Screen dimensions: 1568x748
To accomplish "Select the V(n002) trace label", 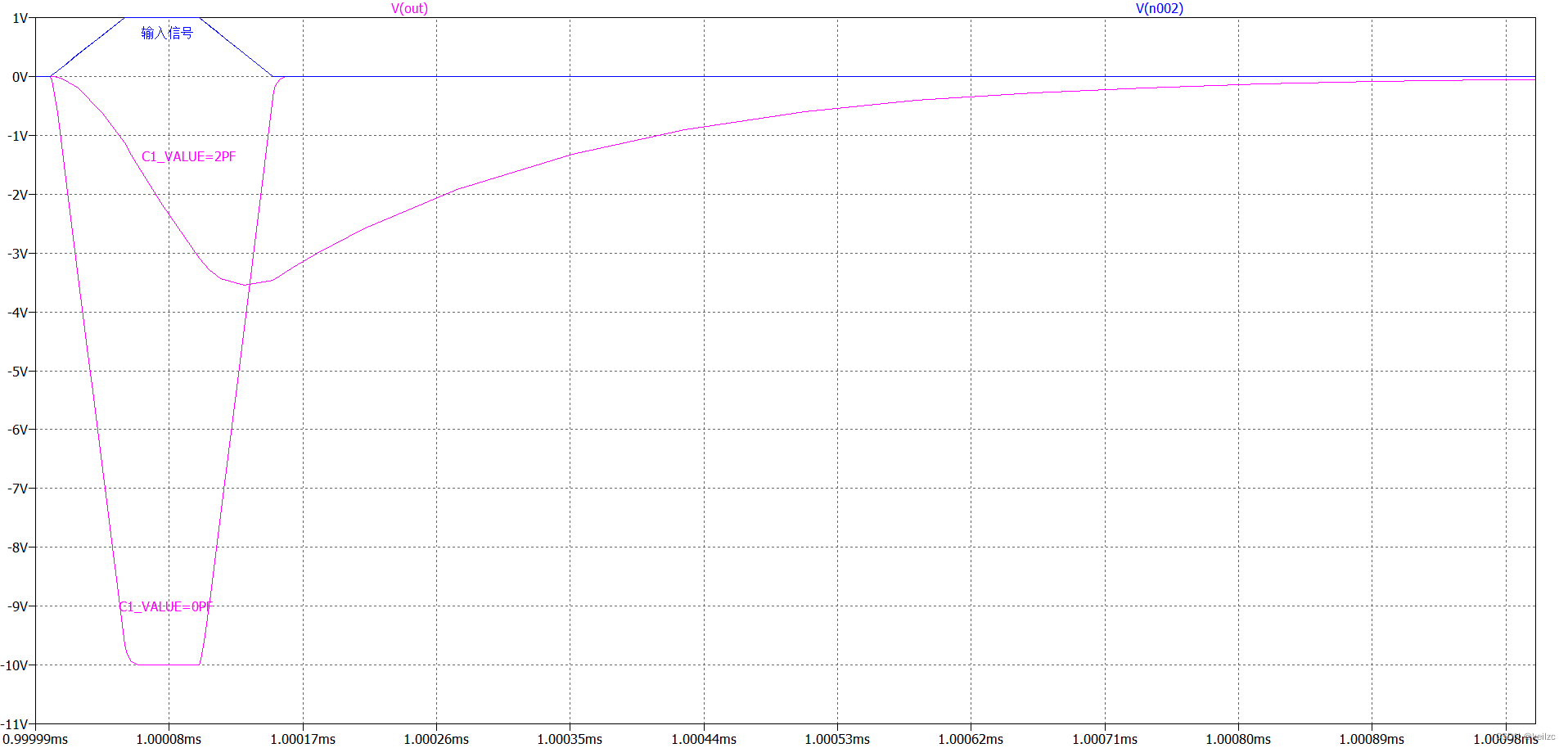I will click(1159, 8).
